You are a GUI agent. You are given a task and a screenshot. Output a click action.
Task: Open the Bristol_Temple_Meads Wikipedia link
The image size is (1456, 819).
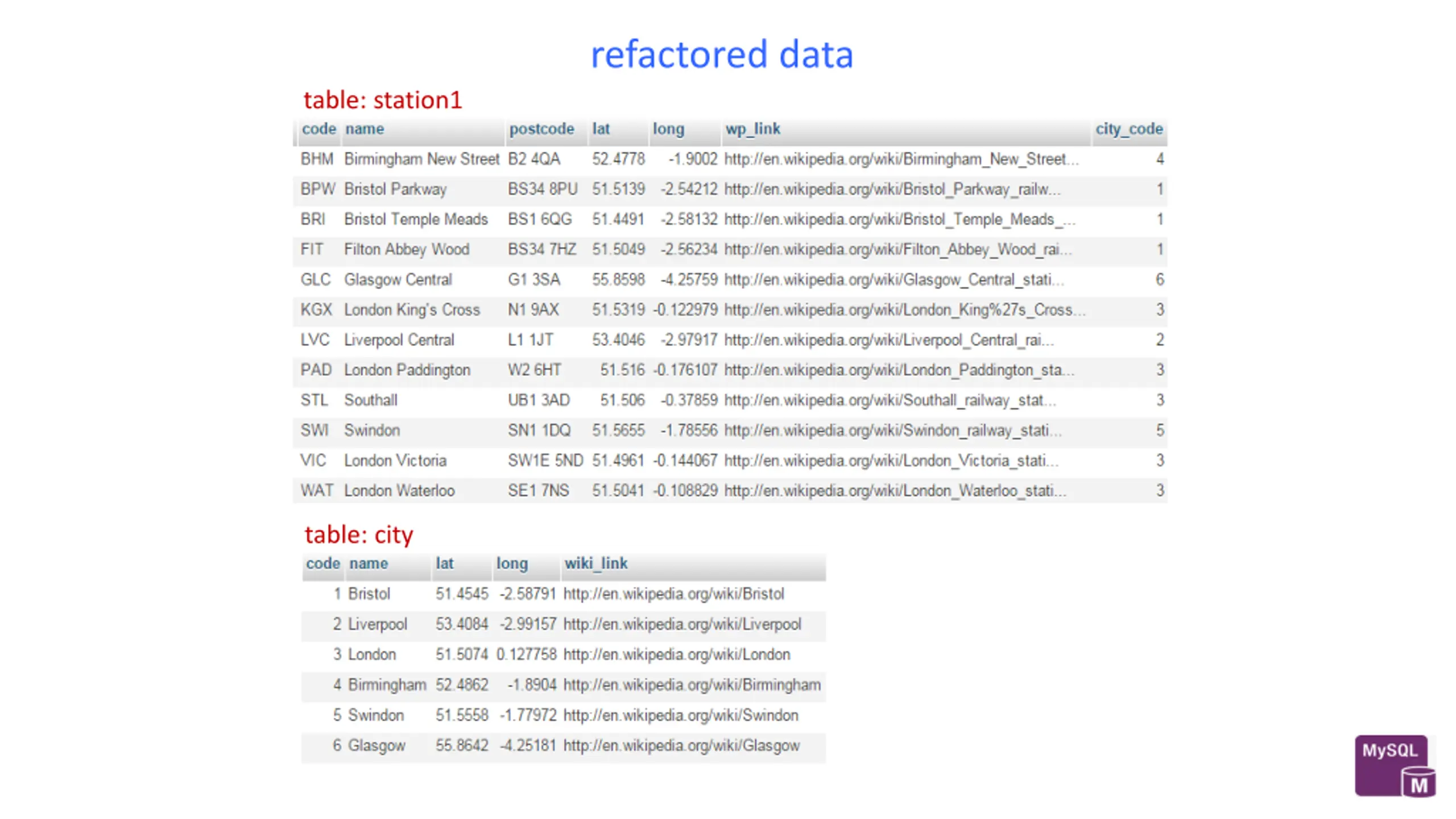[x=900, y=219]
